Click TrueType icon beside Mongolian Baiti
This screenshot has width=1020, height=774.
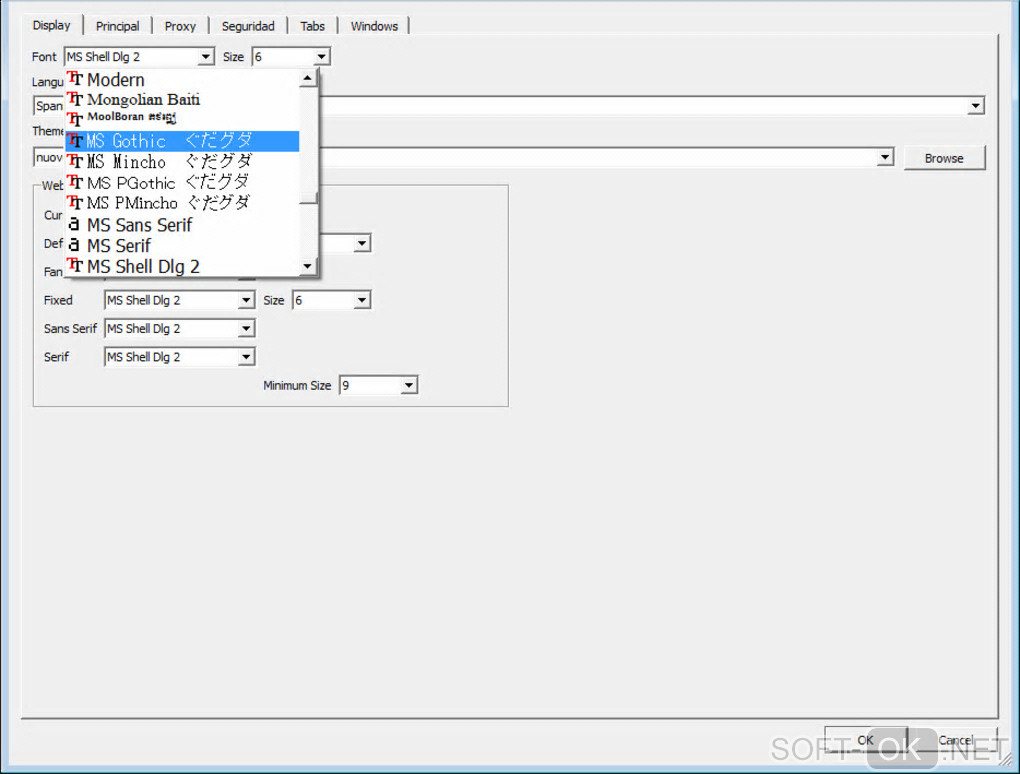tap(75, 99)
